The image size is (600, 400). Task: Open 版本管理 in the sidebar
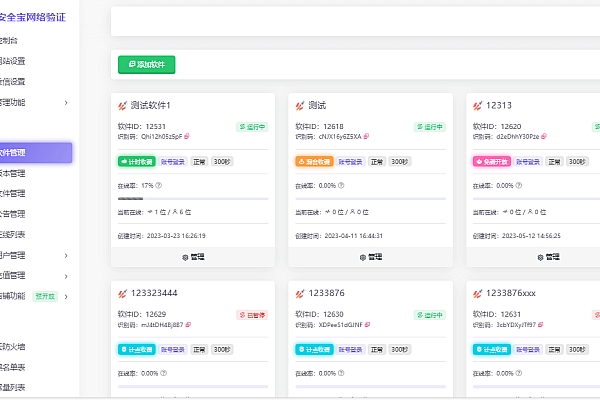[x=12, y=173]
